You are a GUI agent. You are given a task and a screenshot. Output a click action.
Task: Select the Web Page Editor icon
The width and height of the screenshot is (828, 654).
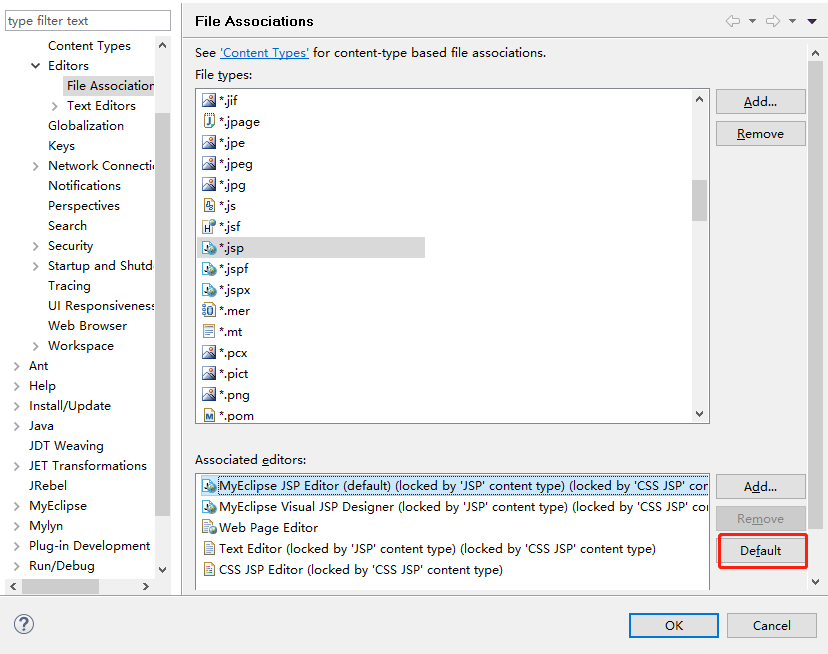pyautogui.click(x=209, y=528)
